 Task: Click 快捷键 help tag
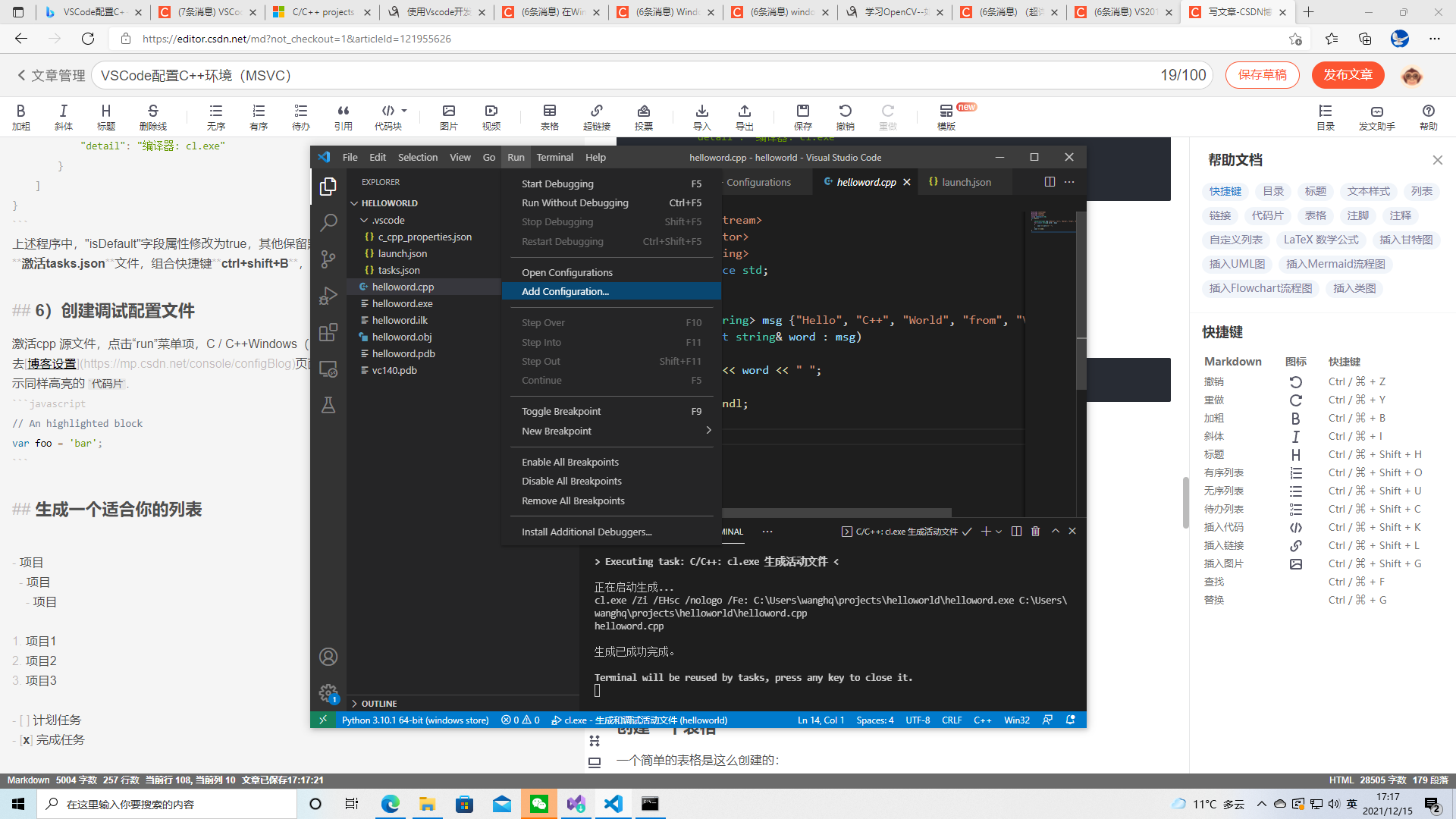[x=1225, y=191]
